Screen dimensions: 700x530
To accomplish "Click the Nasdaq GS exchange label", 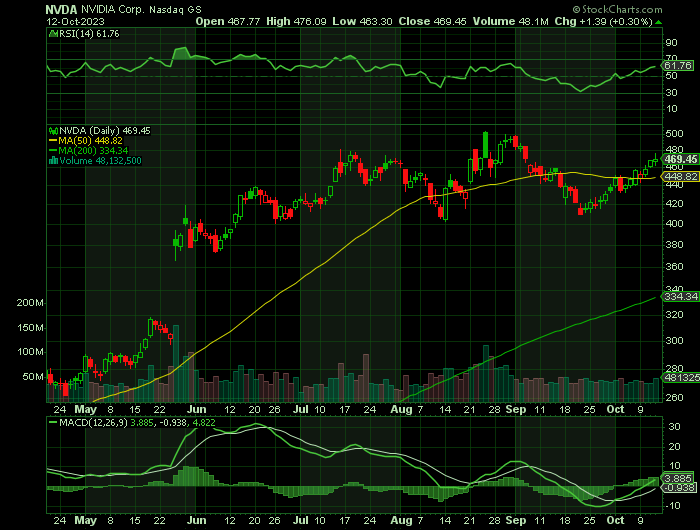I will pos(175,9).
